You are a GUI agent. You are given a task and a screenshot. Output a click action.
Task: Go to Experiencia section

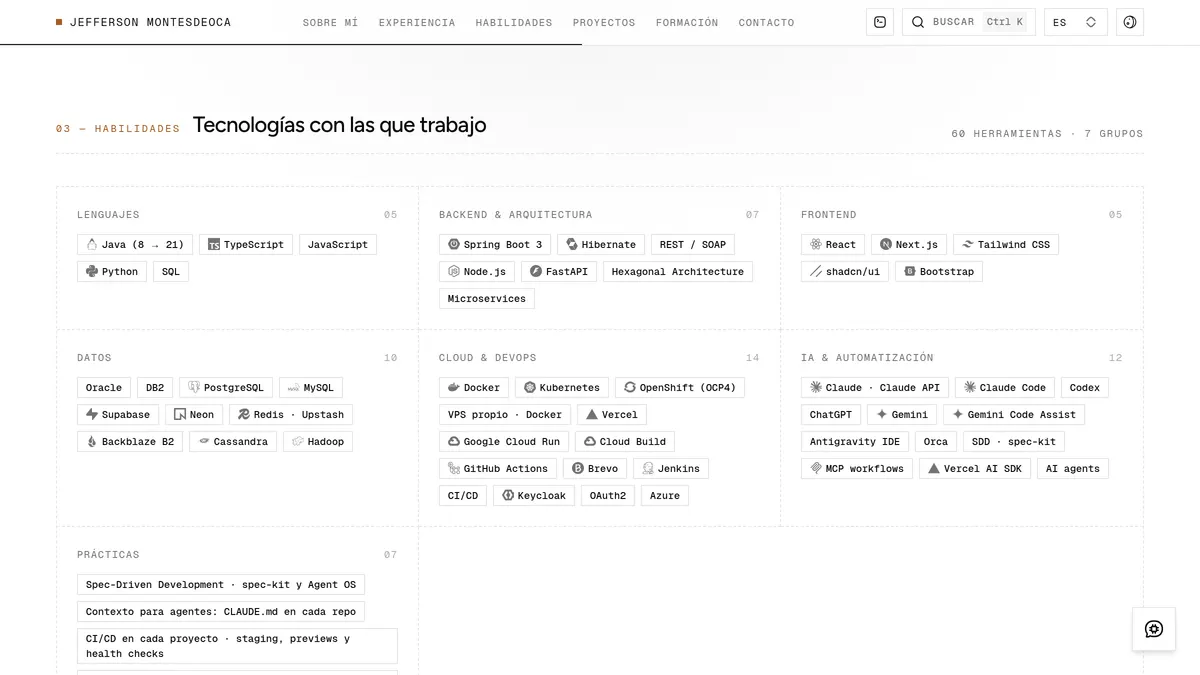[417, 22]
